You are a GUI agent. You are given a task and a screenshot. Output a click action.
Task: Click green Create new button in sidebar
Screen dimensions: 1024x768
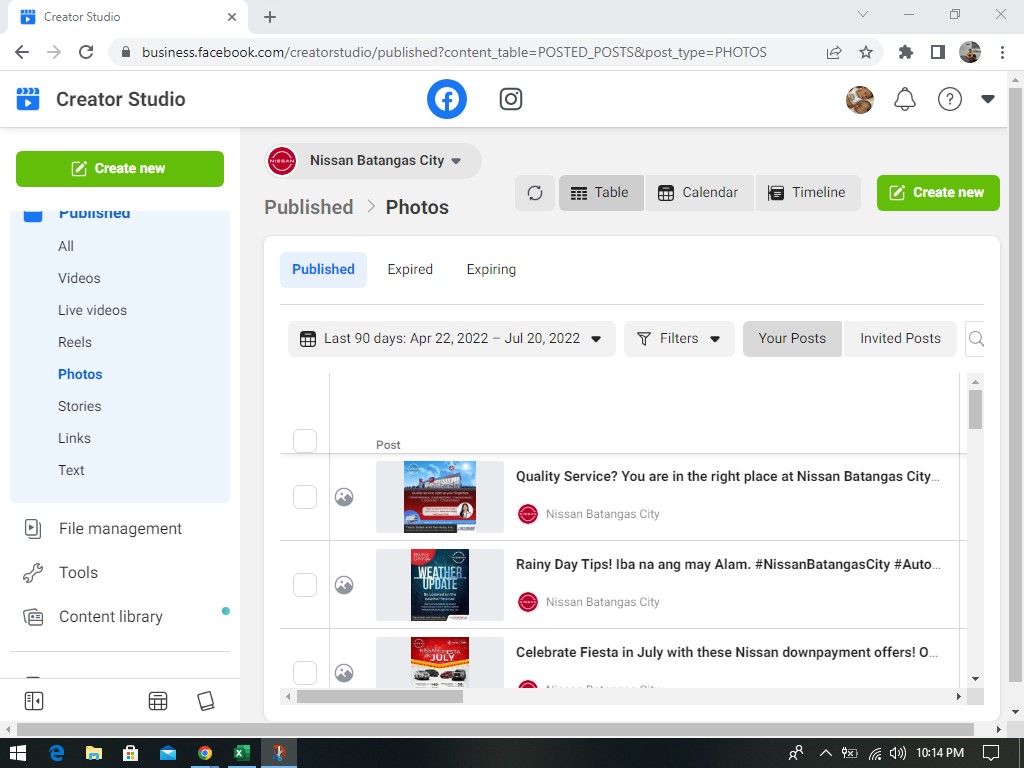coord(120,168)
